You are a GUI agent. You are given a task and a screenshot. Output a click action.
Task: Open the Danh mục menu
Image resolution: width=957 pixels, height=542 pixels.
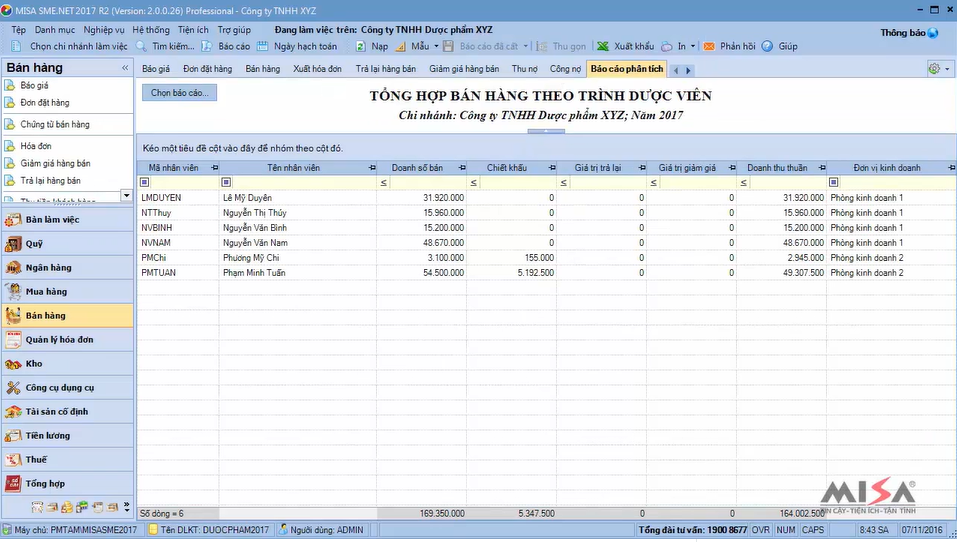coord(55,30)
